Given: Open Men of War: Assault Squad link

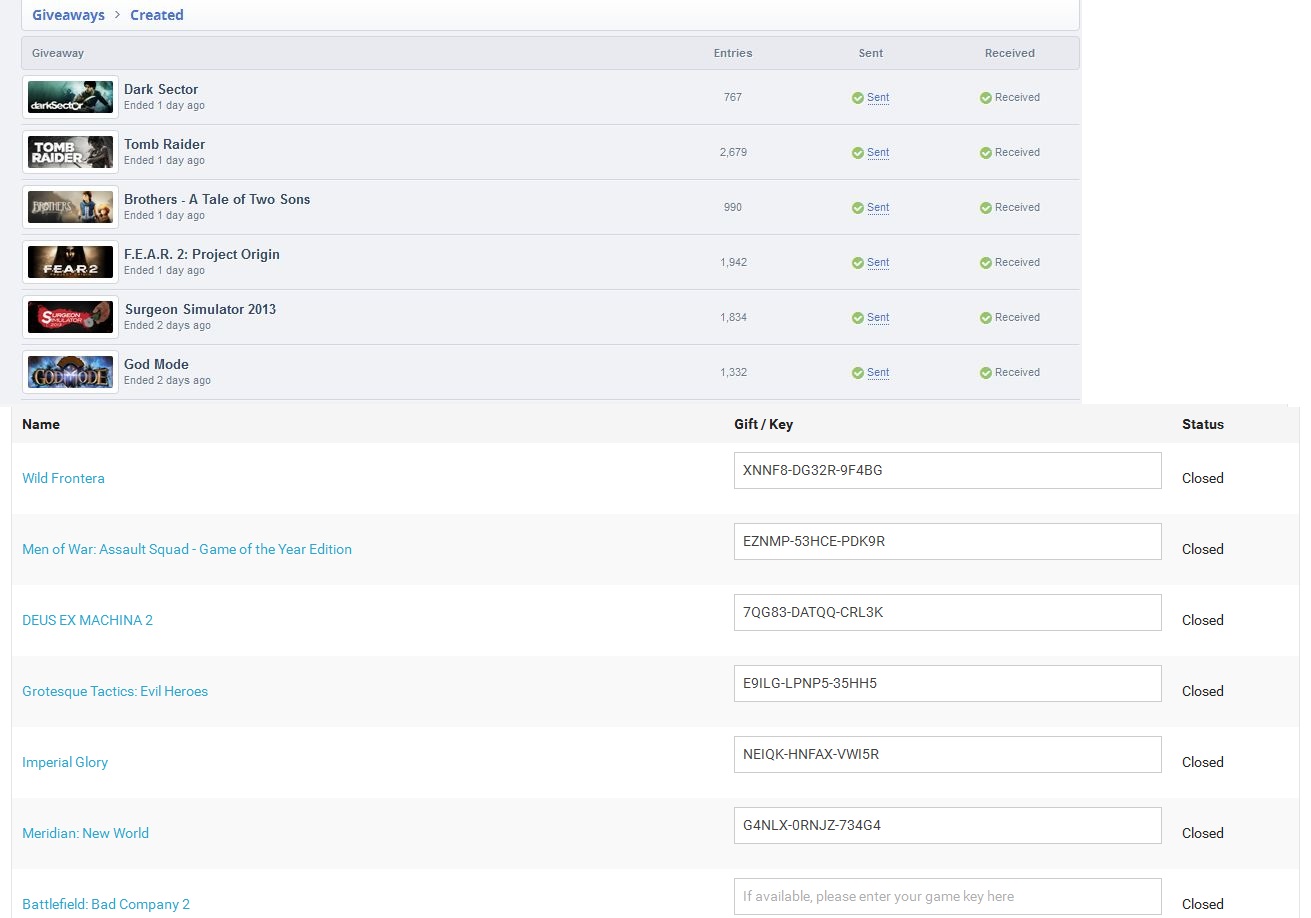Looking at the screenshot, I should [x=187, y=549].
